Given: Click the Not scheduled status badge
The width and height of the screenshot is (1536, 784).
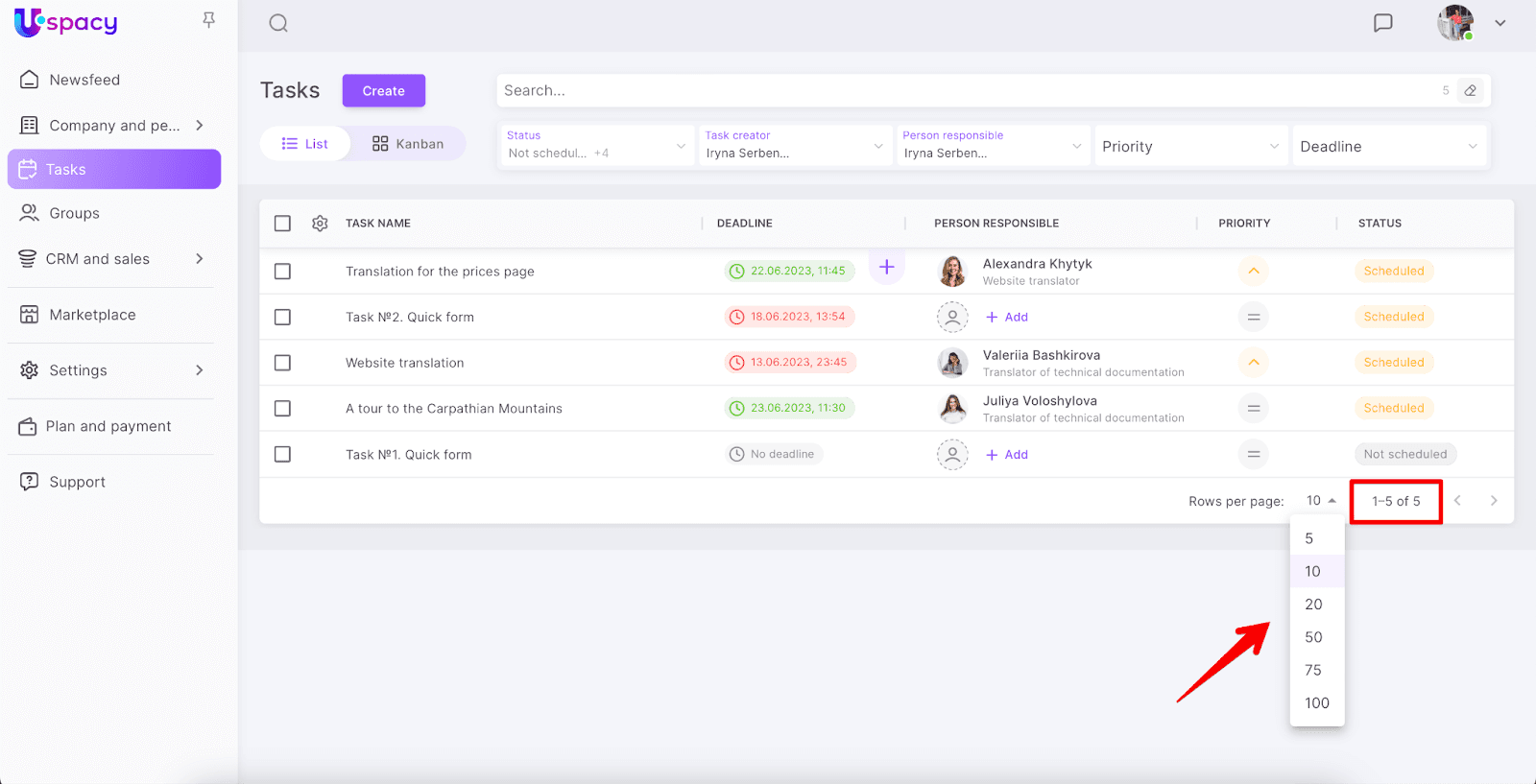Looking at the screenshot, I should pos(1404,455).
